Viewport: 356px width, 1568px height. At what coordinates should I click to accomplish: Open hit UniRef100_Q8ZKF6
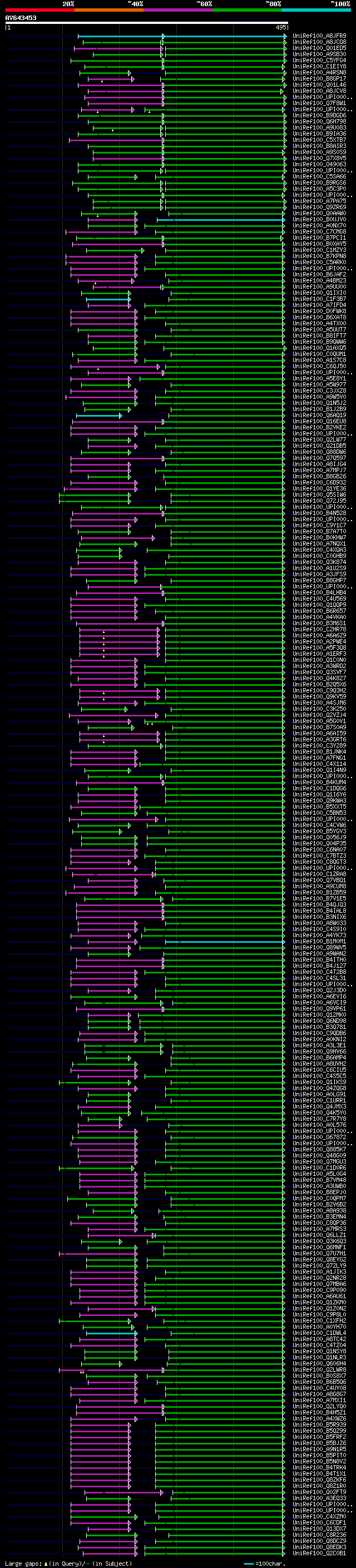[x=319, y=1479]
